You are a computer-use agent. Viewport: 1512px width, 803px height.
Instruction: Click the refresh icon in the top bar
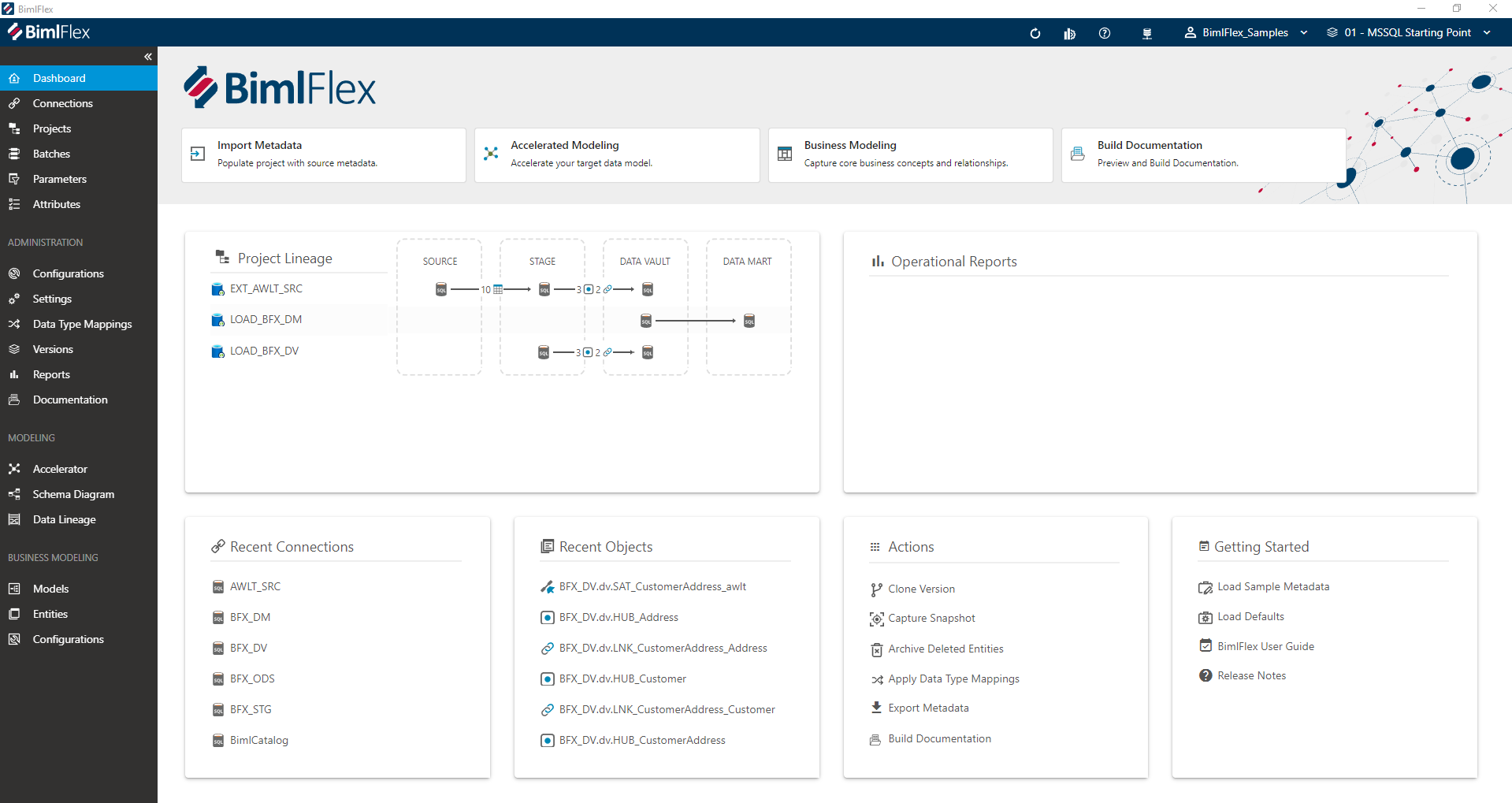pyautogui.click(x=1035, y=33)
